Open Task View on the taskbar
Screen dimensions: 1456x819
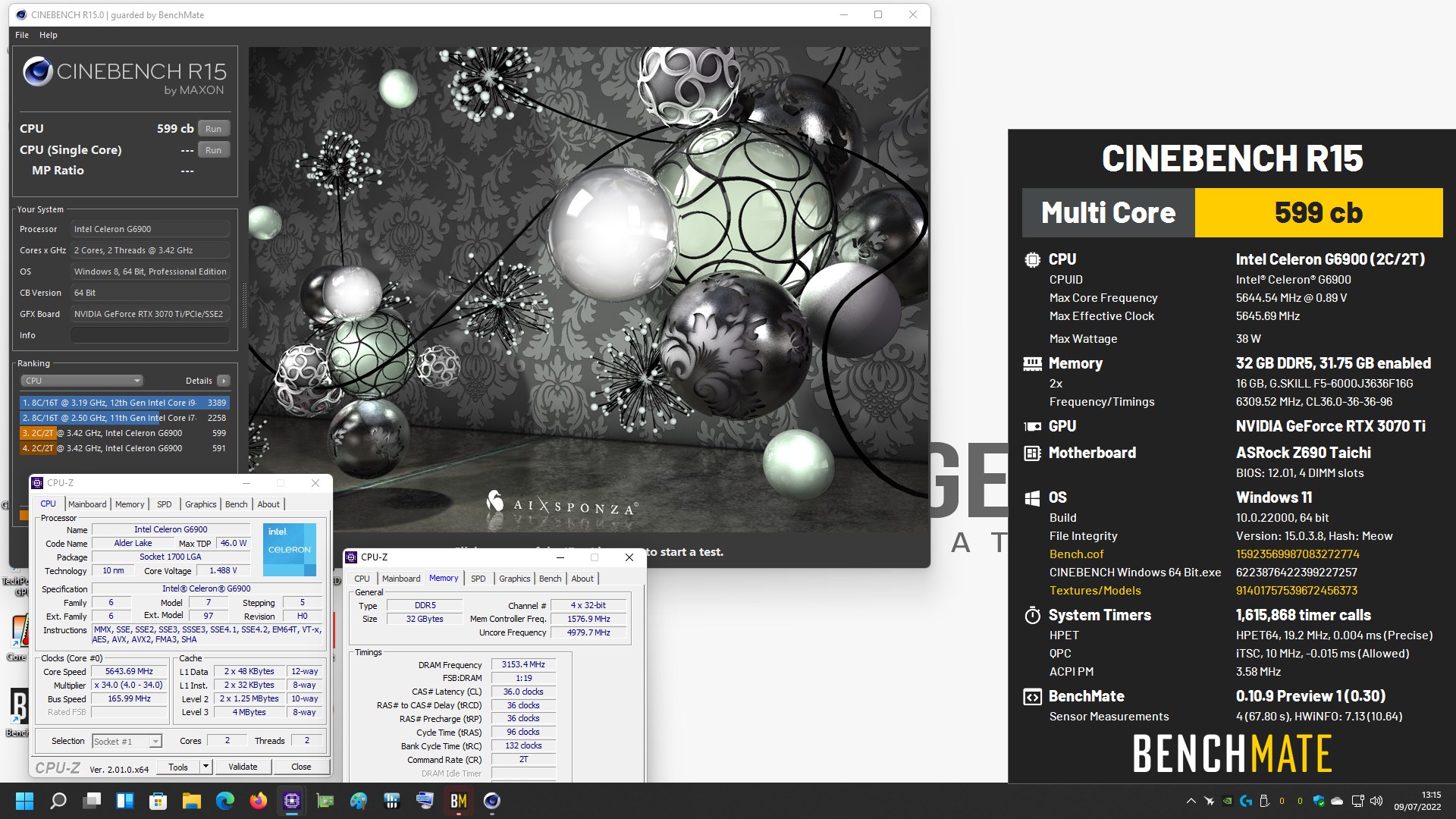pos(92,801)
